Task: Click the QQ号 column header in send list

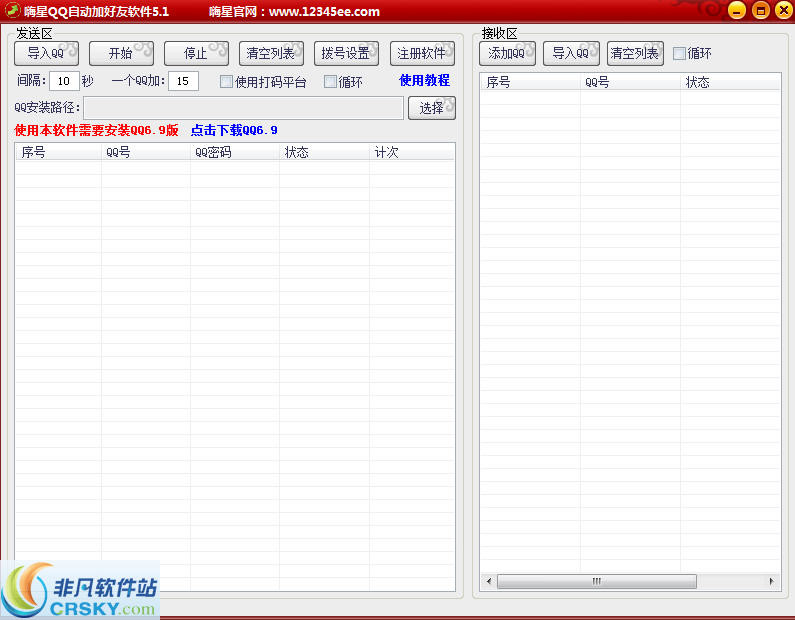Action: click(x=146, y=152)
